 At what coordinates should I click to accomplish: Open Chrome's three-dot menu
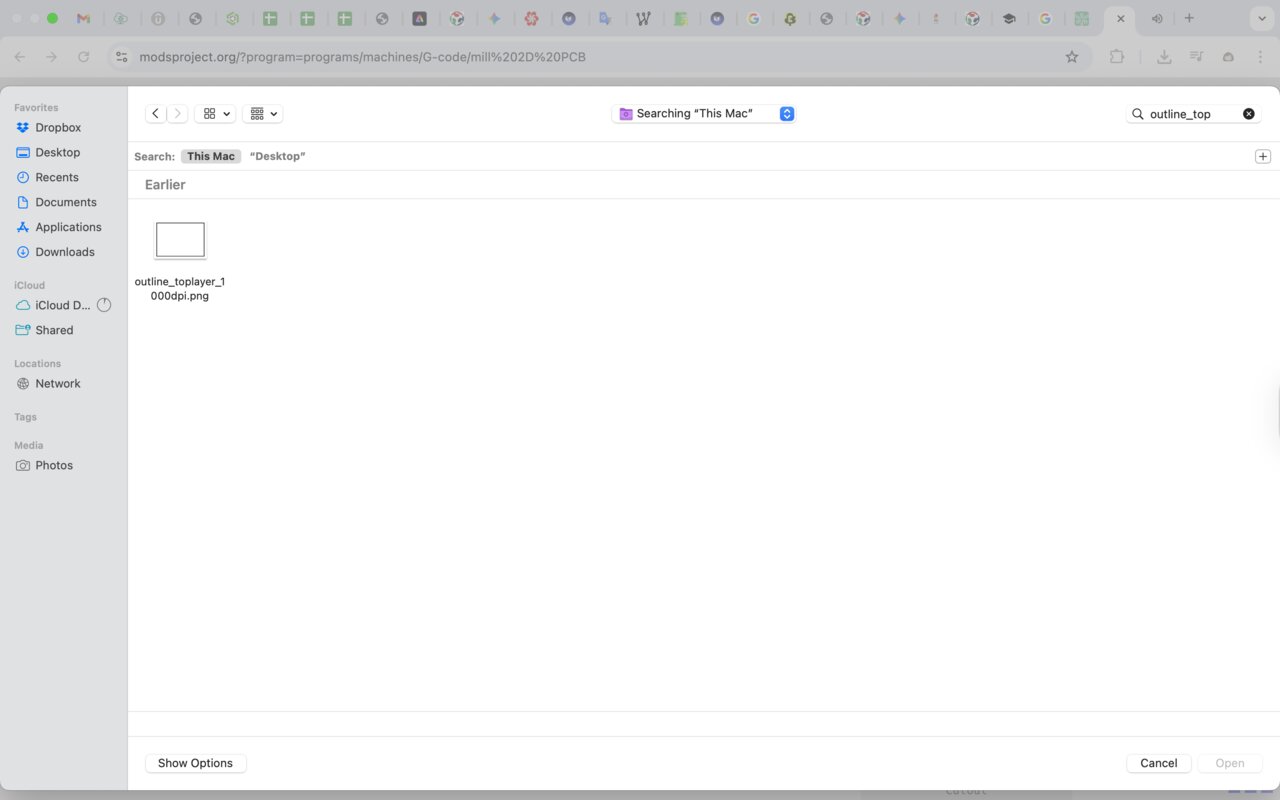pyautogui.click(x=1260, y=57)
